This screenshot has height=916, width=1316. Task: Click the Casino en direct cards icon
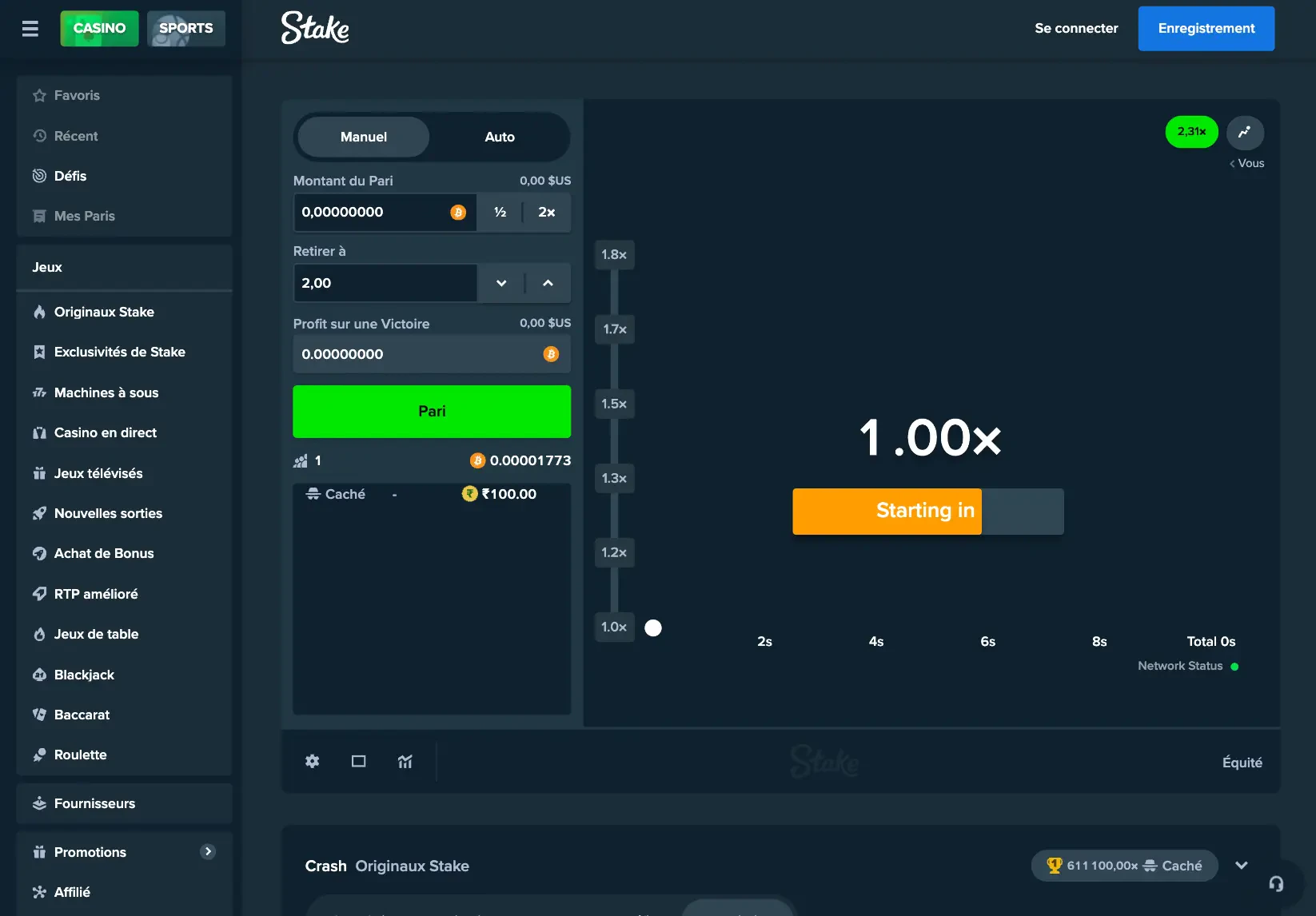[x=39, y=432]
